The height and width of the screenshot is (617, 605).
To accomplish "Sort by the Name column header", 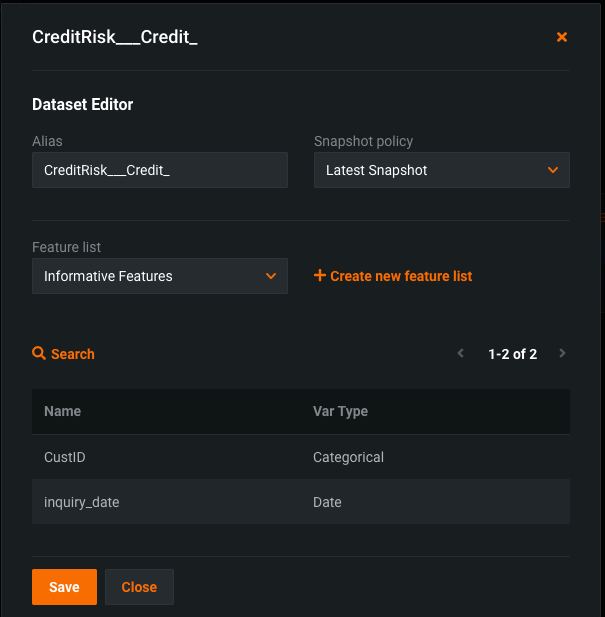I will coord(63,411).
